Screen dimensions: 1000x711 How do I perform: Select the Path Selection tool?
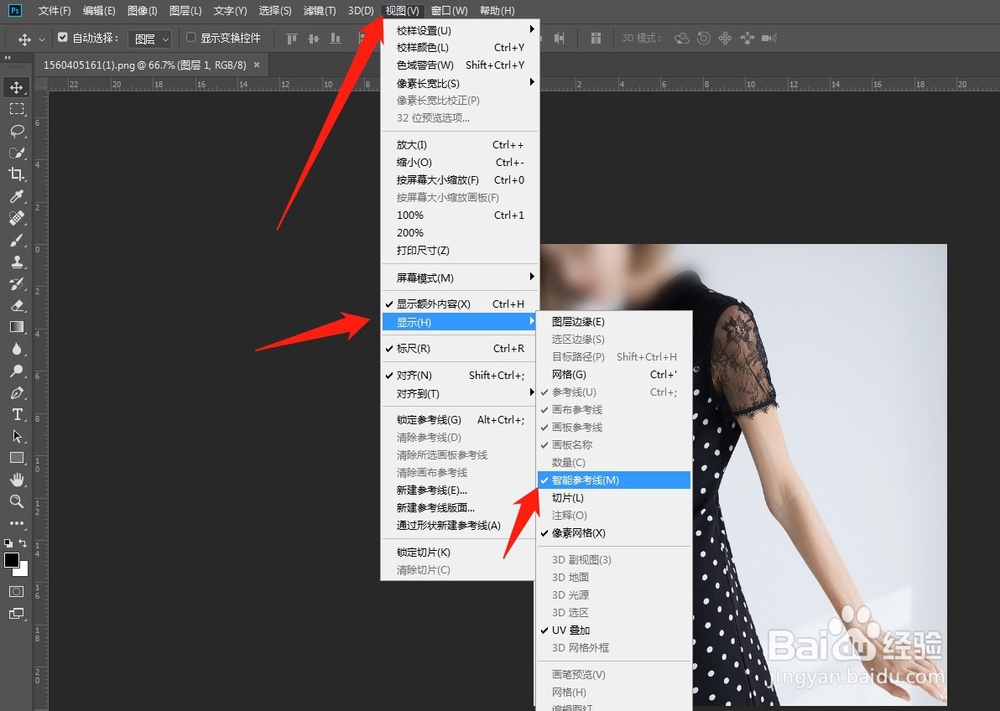coord(17,436)
